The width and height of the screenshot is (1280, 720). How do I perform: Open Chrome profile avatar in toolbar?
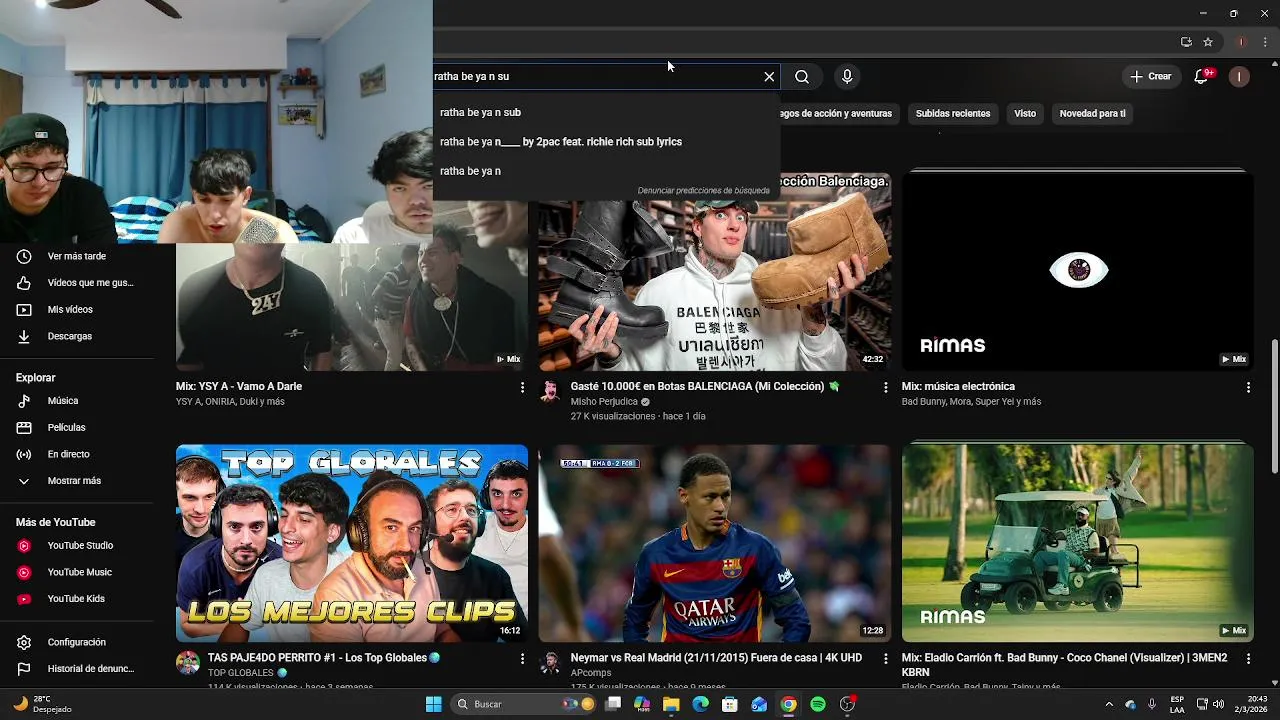[x=1242, y=42]
